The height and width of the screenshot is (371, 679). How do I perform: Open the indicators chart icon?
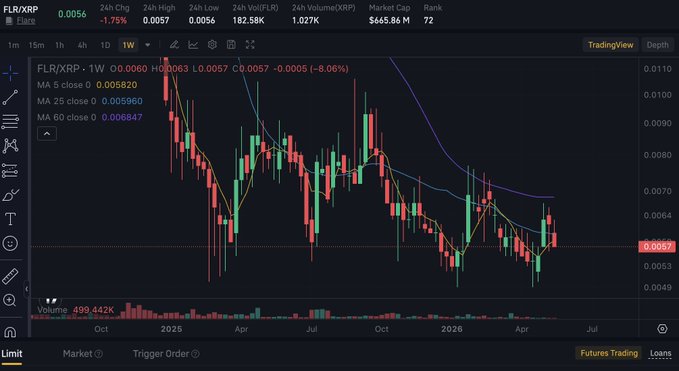pyautogui.click(x=193, y=45)
